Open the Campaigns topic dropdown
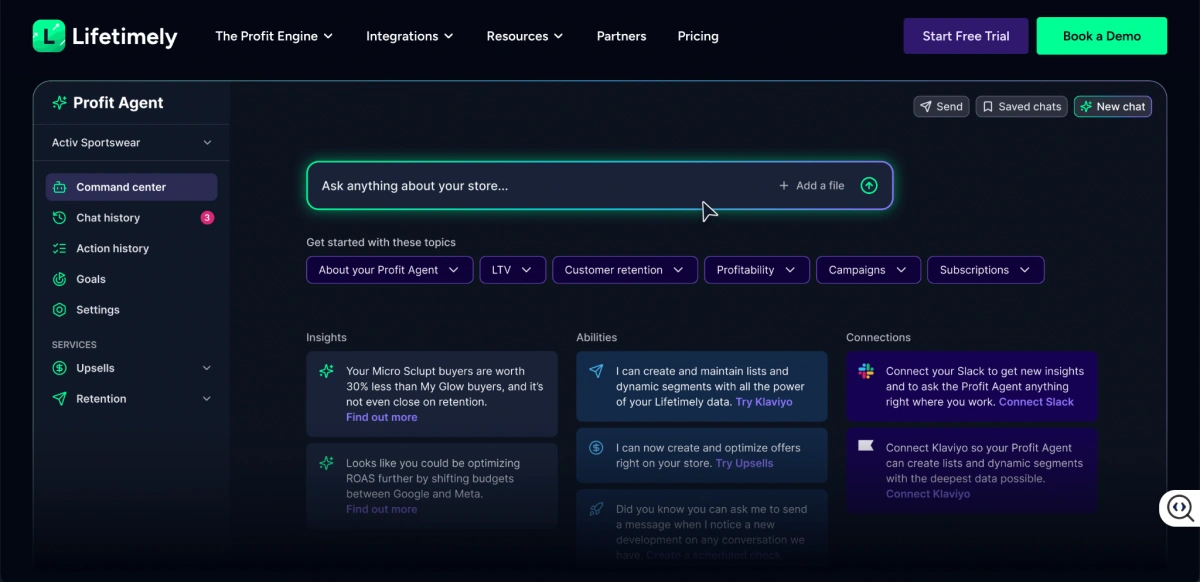The height and width of the screenshot is (582, 1200). [x=868, y=270]
